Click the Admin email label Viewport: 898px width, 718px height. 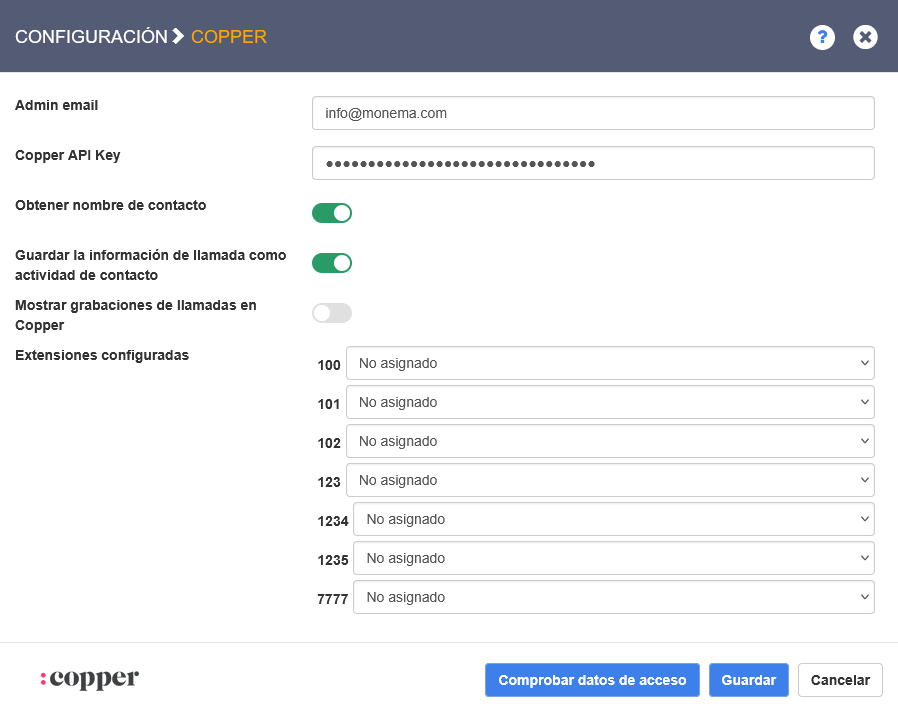(56, 105)
